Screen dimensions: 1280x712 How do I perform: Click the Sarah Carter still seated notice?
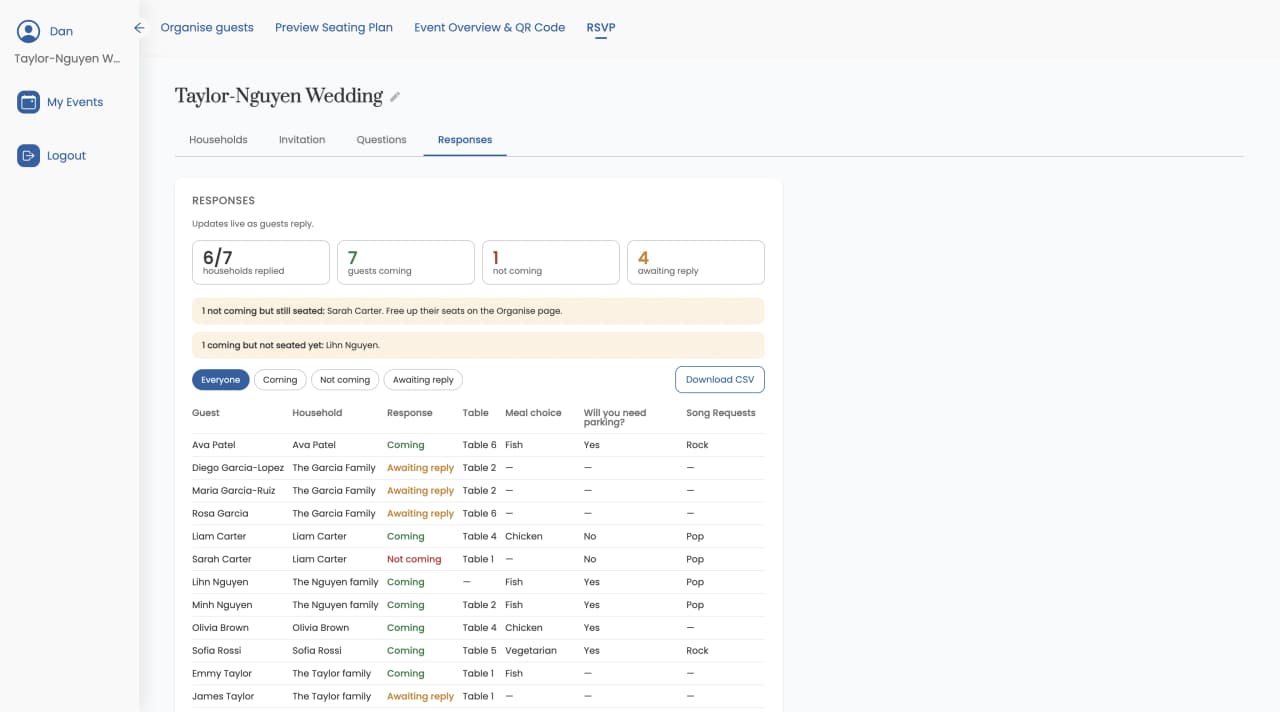point(478,311)
